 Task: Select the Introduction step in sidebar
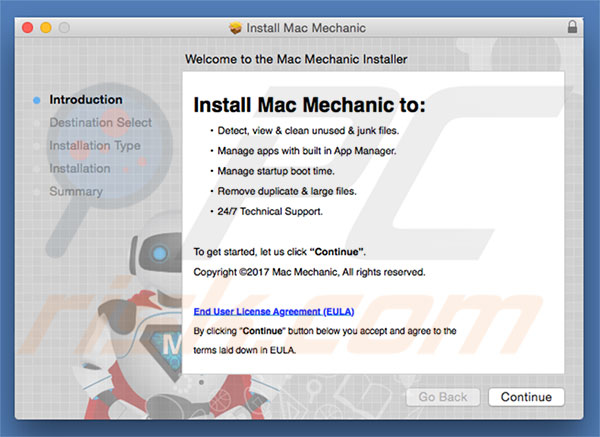tap(86, 99)
